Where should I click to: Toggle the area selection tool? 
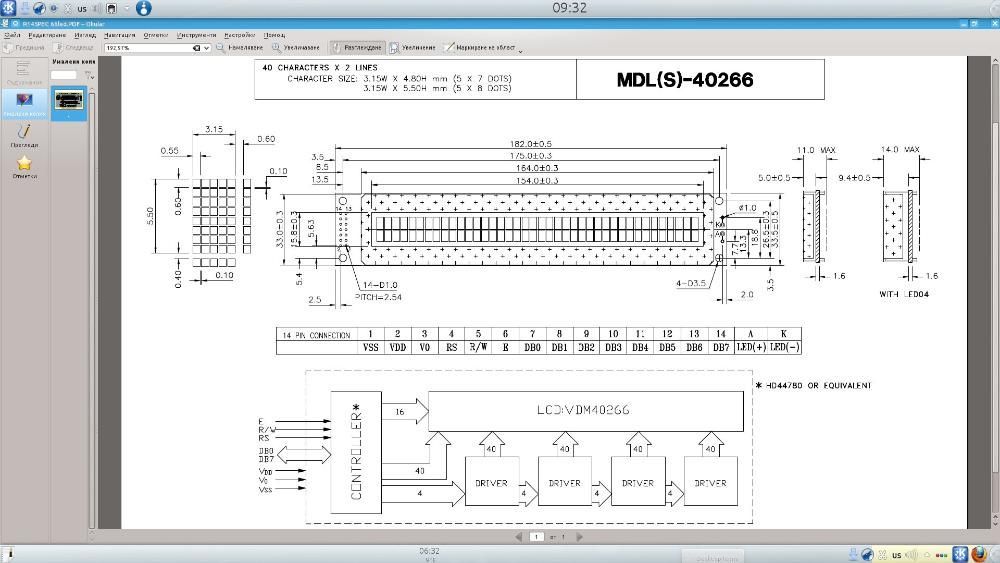480,48
